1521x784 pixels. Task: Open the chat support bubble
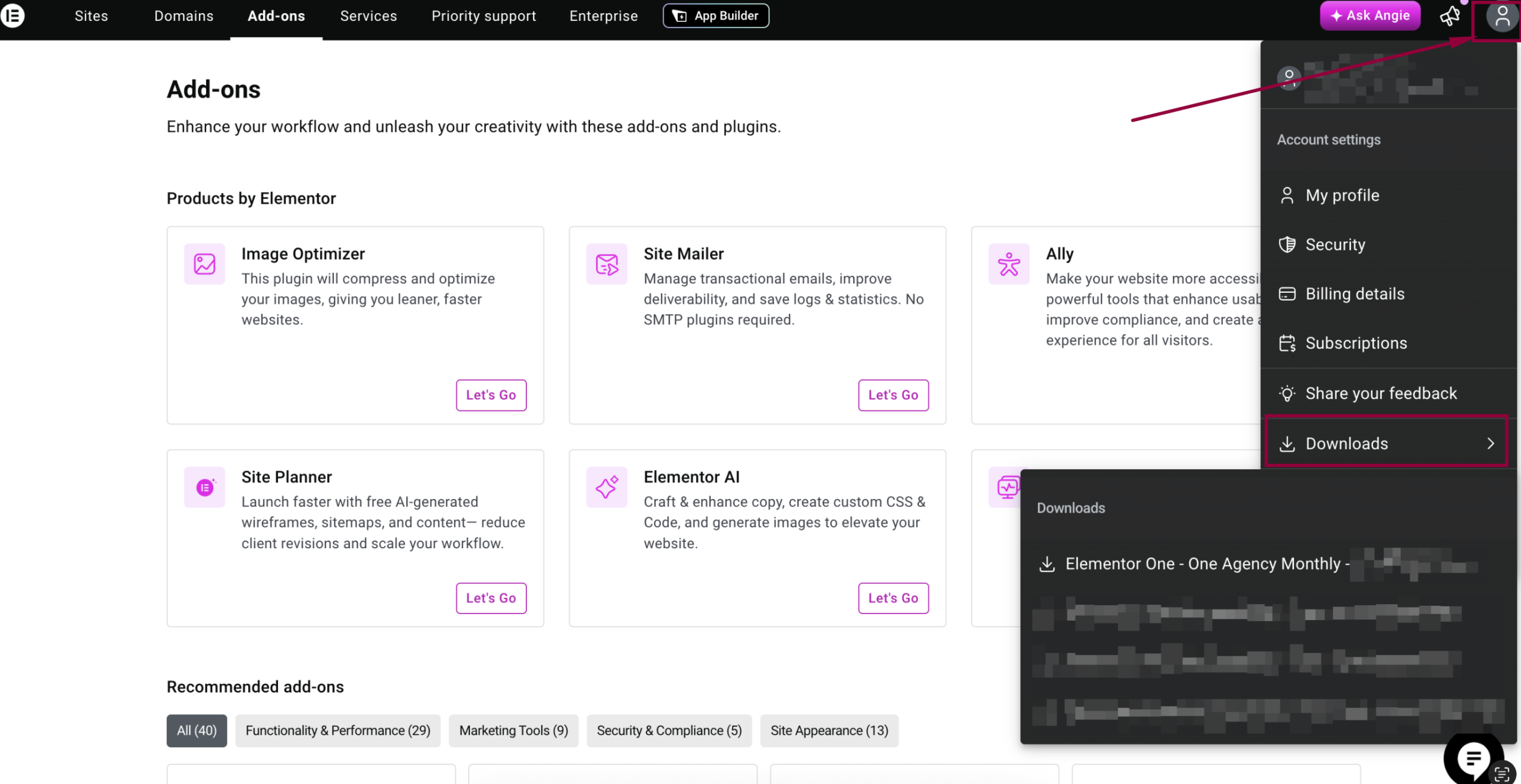pos(1473,758)
